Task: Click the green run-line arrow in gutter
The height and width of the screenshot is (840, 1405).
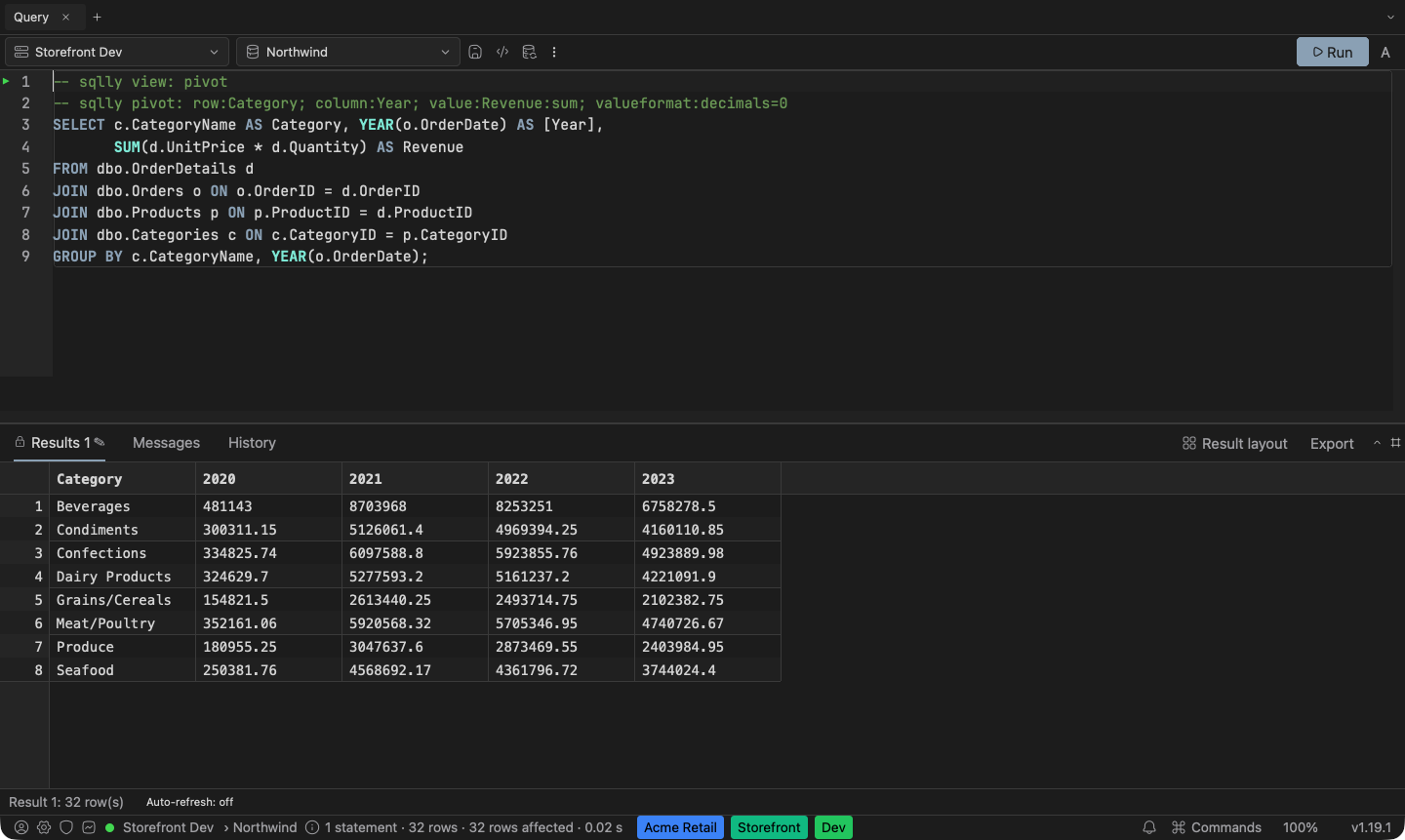Action: coord(6,81)
